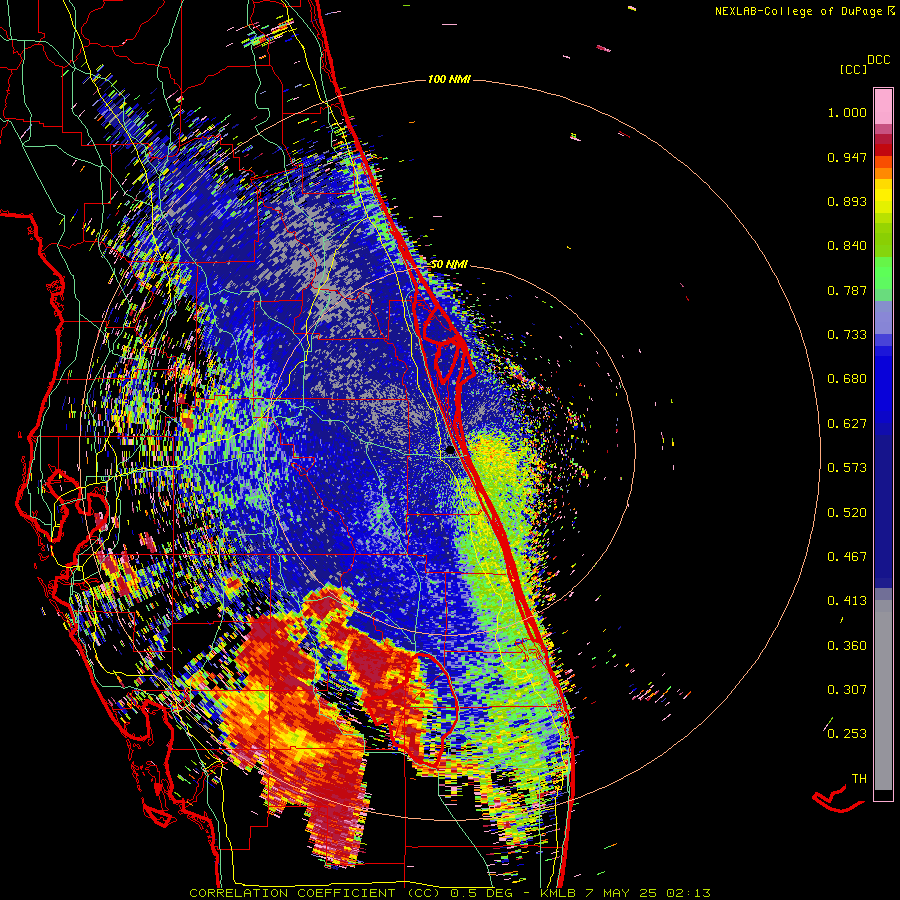Select the 0.253 scale value

pyautogui.click(x=847, y=734)
